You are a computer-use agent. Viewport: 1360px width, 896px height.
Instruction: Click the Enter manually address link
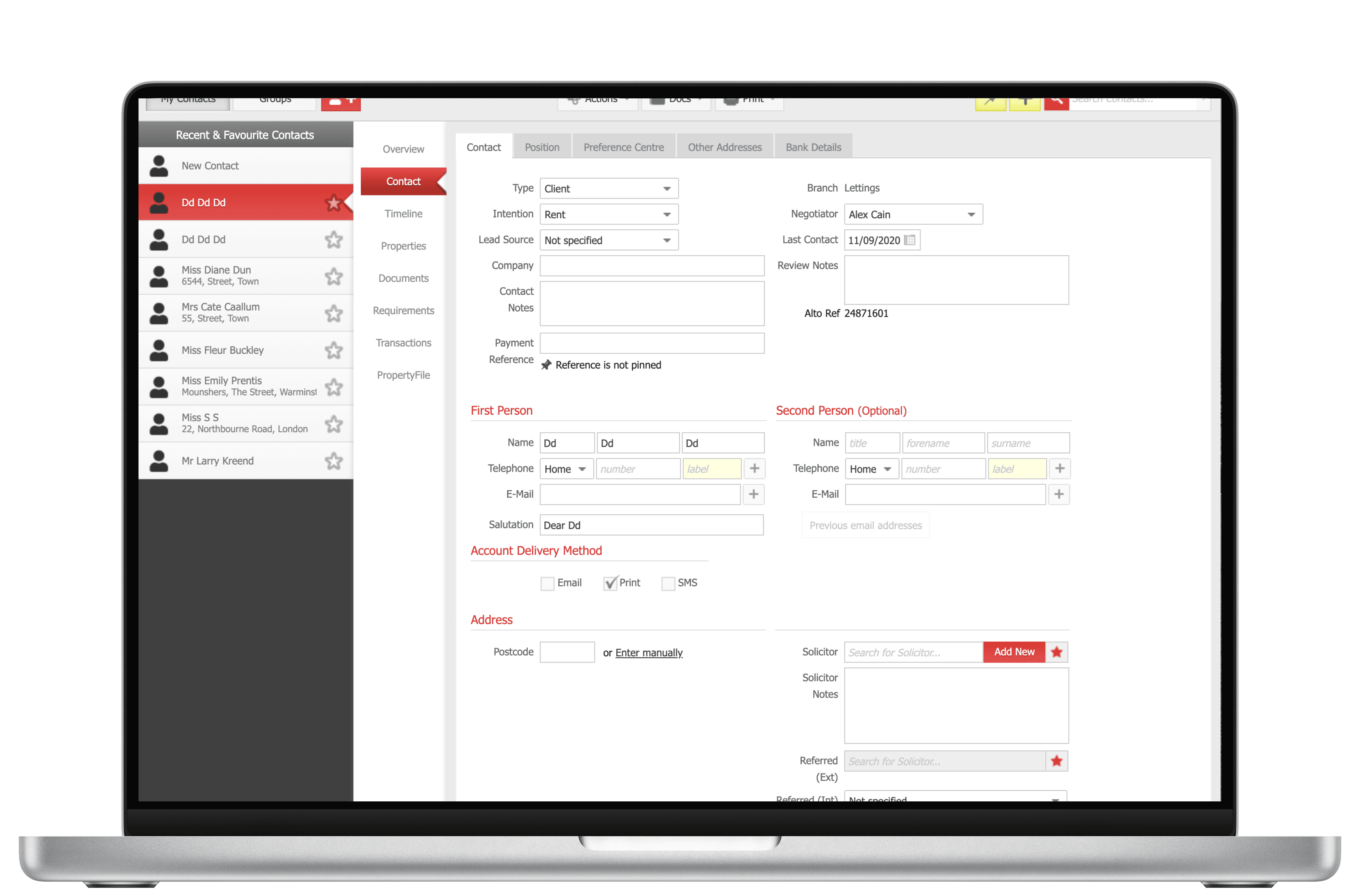(x=649, y=653)
